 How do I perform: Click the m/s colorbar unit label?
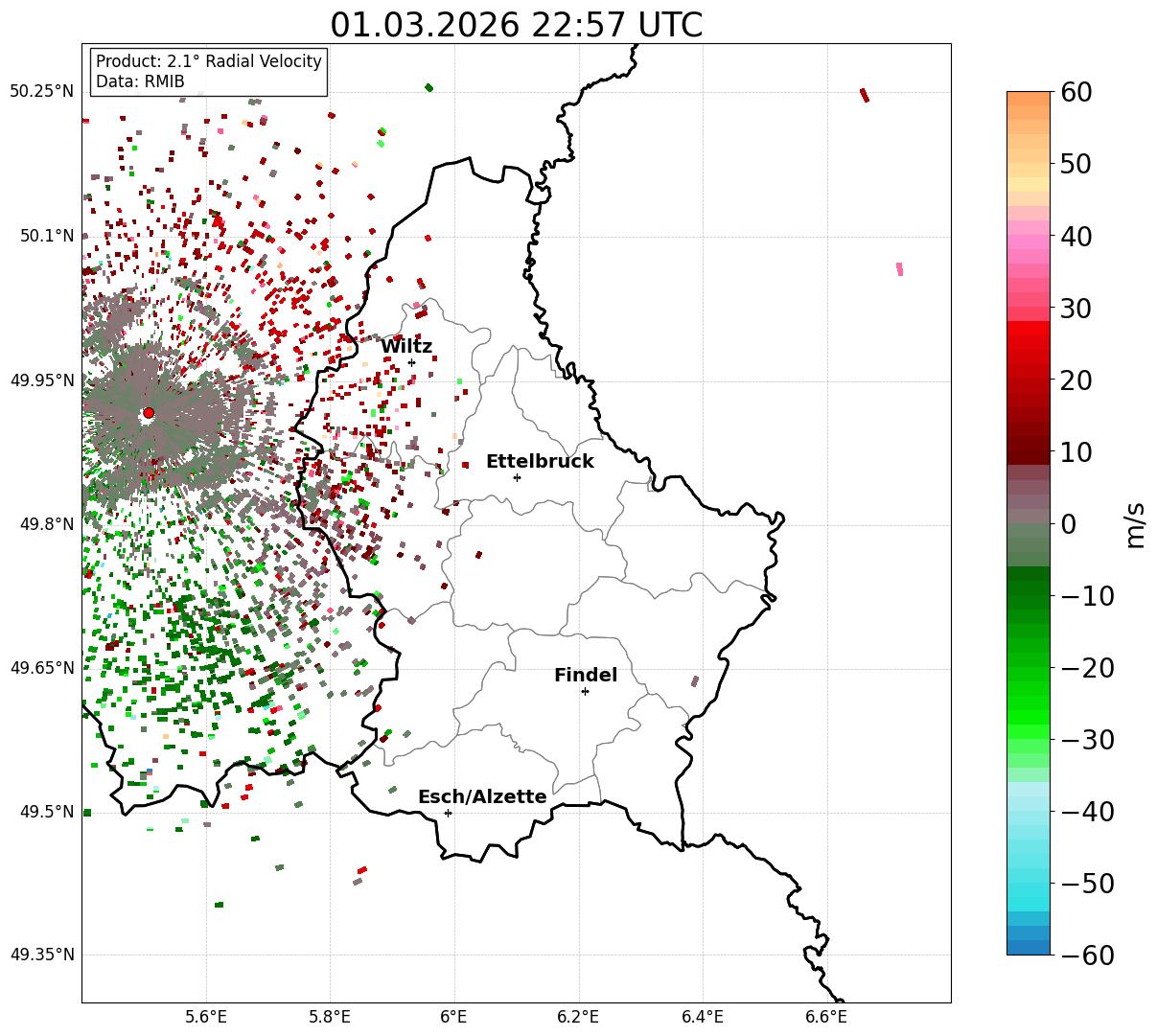click(1136, 523)
